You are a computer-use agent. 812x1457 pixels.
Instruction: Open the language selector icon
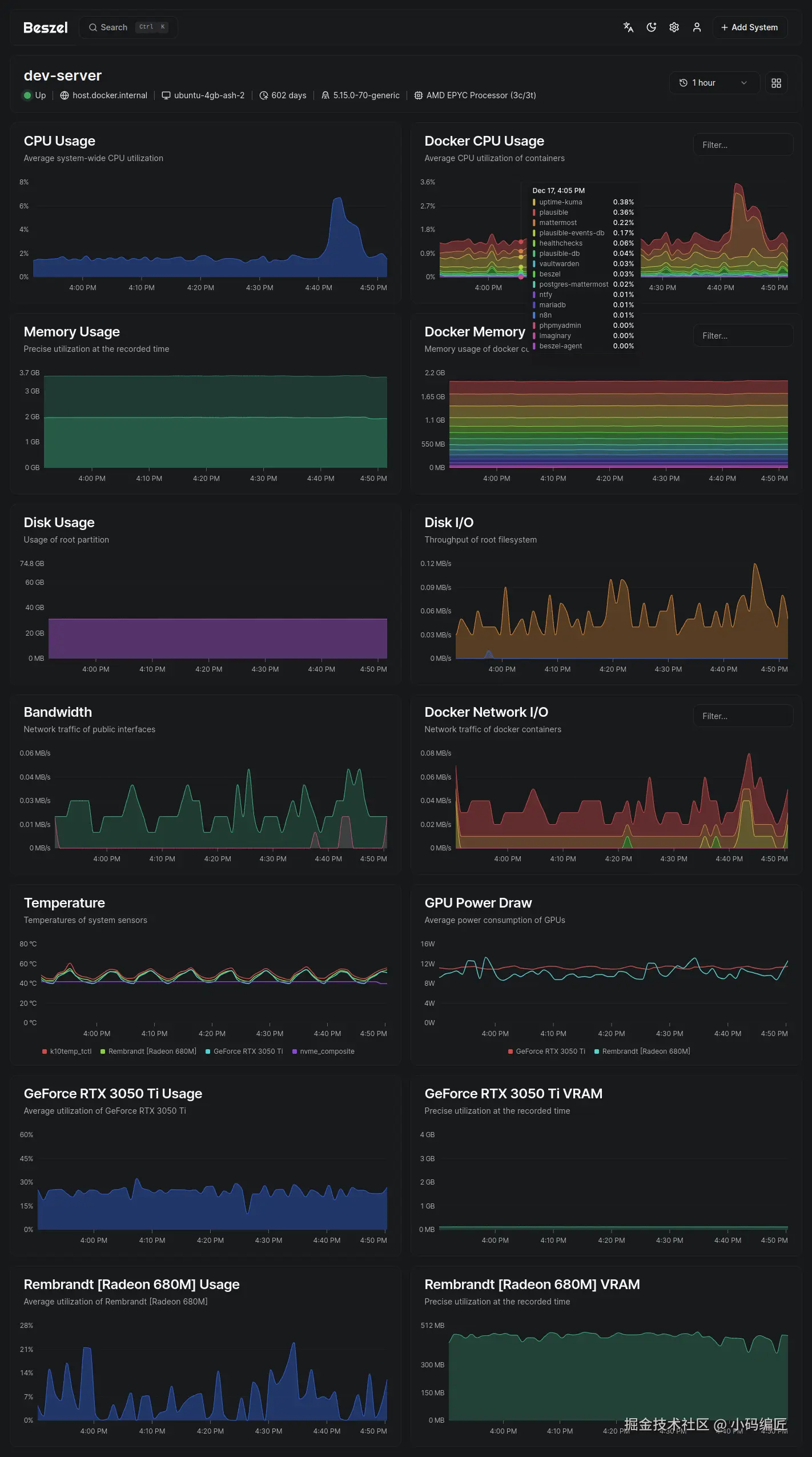[x=628, y=27]
